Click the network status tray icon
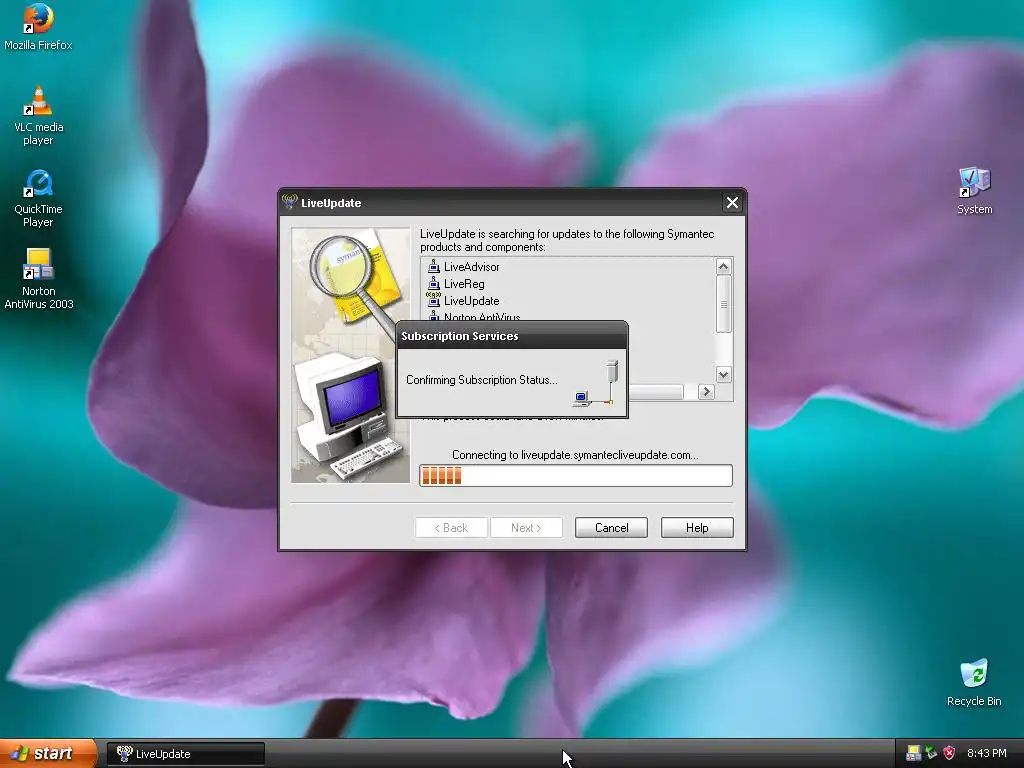Viewport: 1024px width, 768px height. (x=931, y=753)
